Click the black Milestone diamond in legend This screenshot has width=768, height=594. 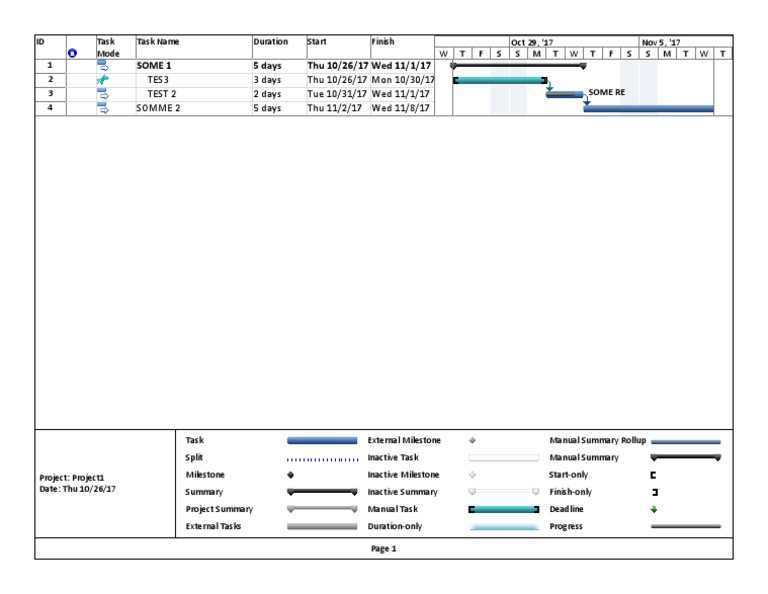(291, 475)
